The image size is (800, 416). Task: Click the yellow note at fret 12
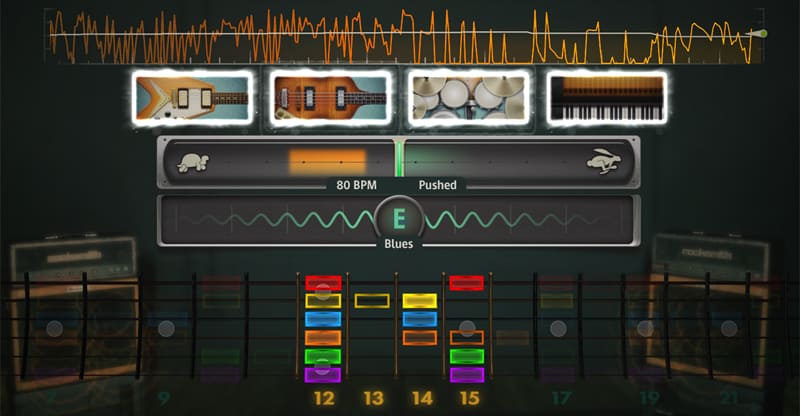[x=323, y=301]
